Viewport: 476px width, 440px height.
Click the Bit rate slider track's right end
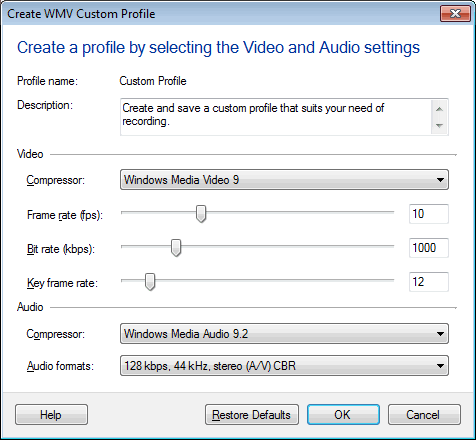pyautogui.click(x=392, y=246)
